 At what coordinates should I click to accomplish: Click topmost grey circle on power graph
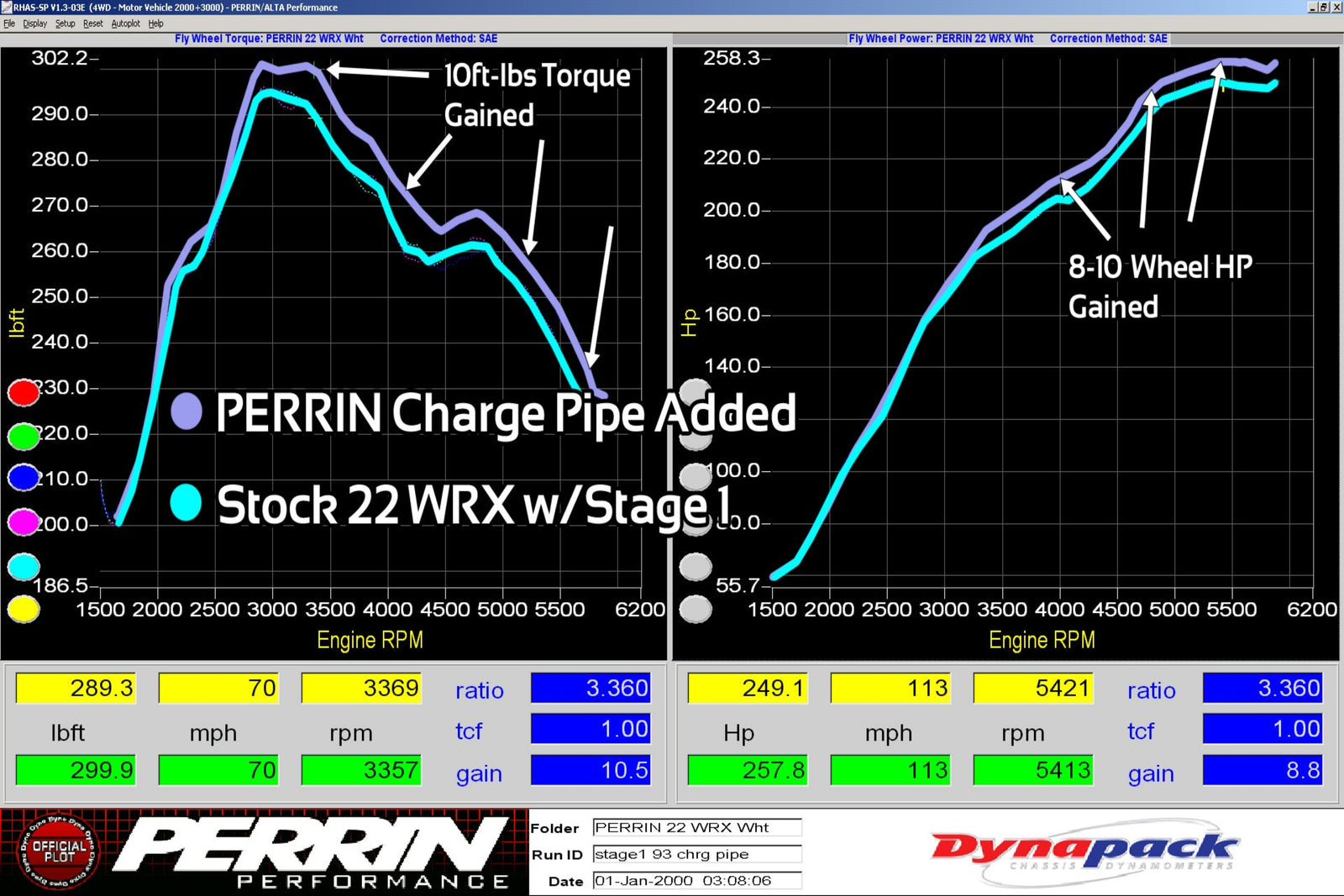(696, 392)
